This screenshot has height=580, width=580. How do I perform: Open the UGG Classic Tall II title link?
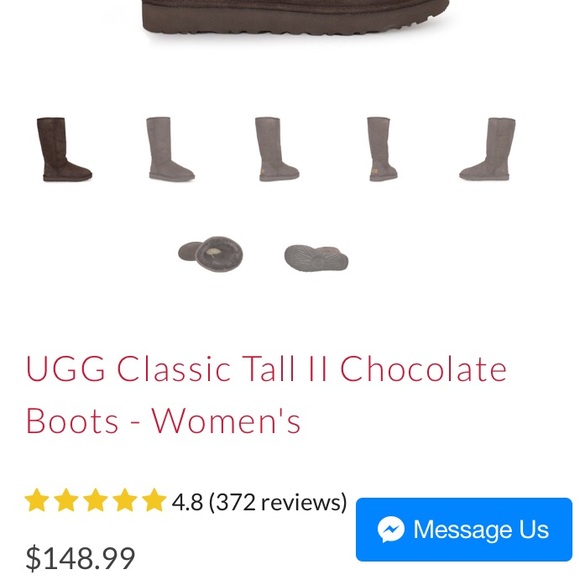point(266,394)
